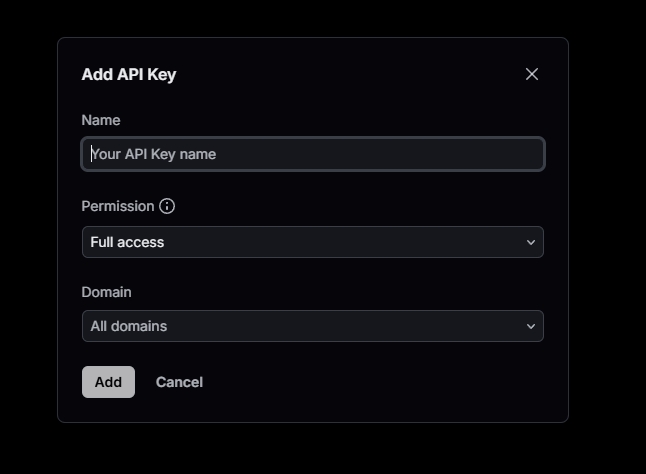Click the 'Add API Key' dialog heading
646x474 pixels.
pyautogui.click(x=129, y=74)
